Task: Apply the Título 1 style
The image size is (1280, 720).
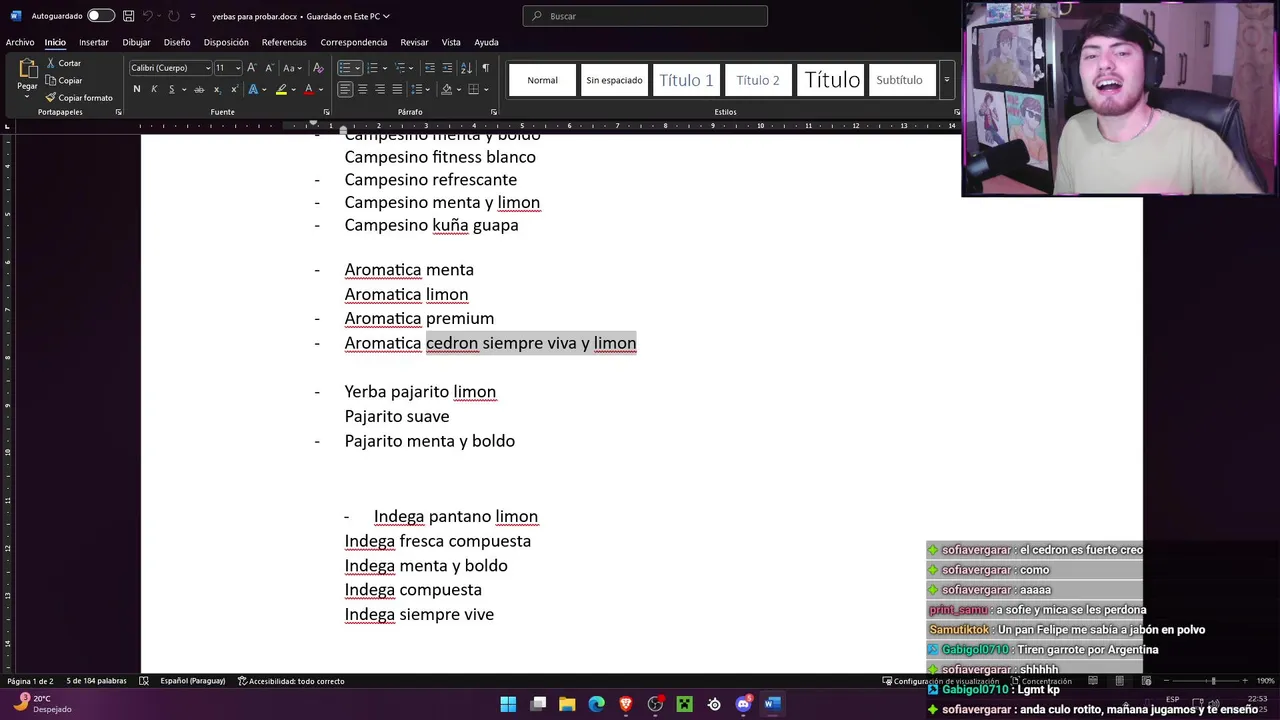Action: tap(686, 80)
